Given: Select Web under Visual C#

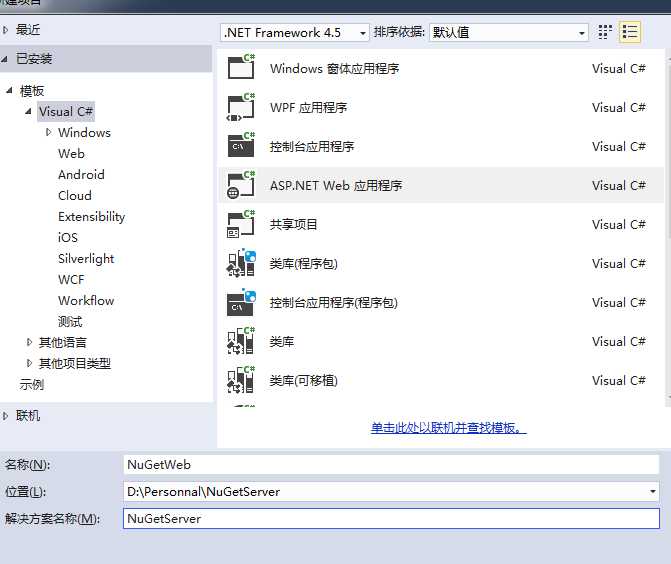Looking at the screenshot, I should tap(71, 154).
